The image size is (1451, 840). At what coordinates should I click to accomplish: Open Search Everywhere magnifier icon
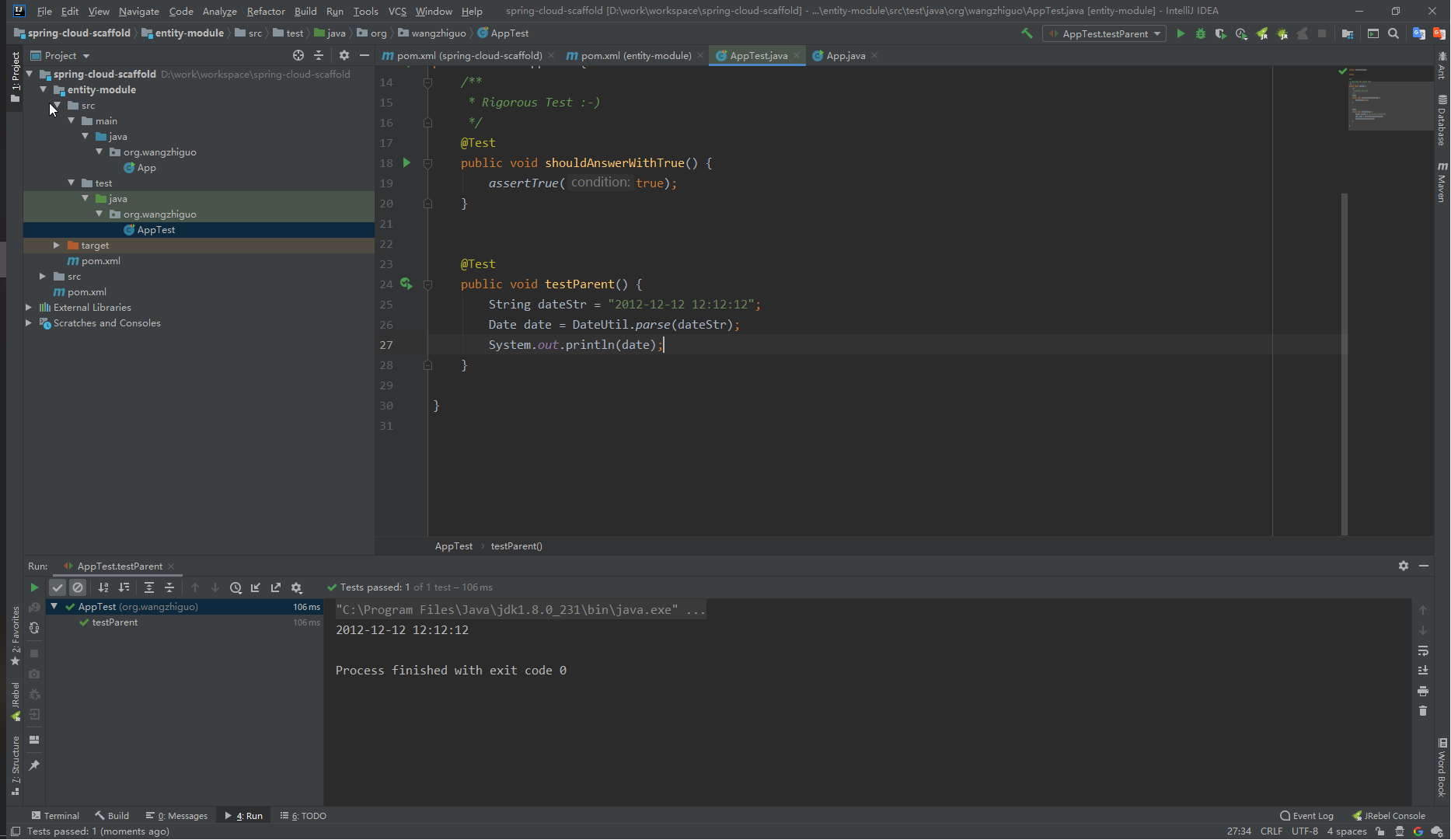[x=1393, y=33]
